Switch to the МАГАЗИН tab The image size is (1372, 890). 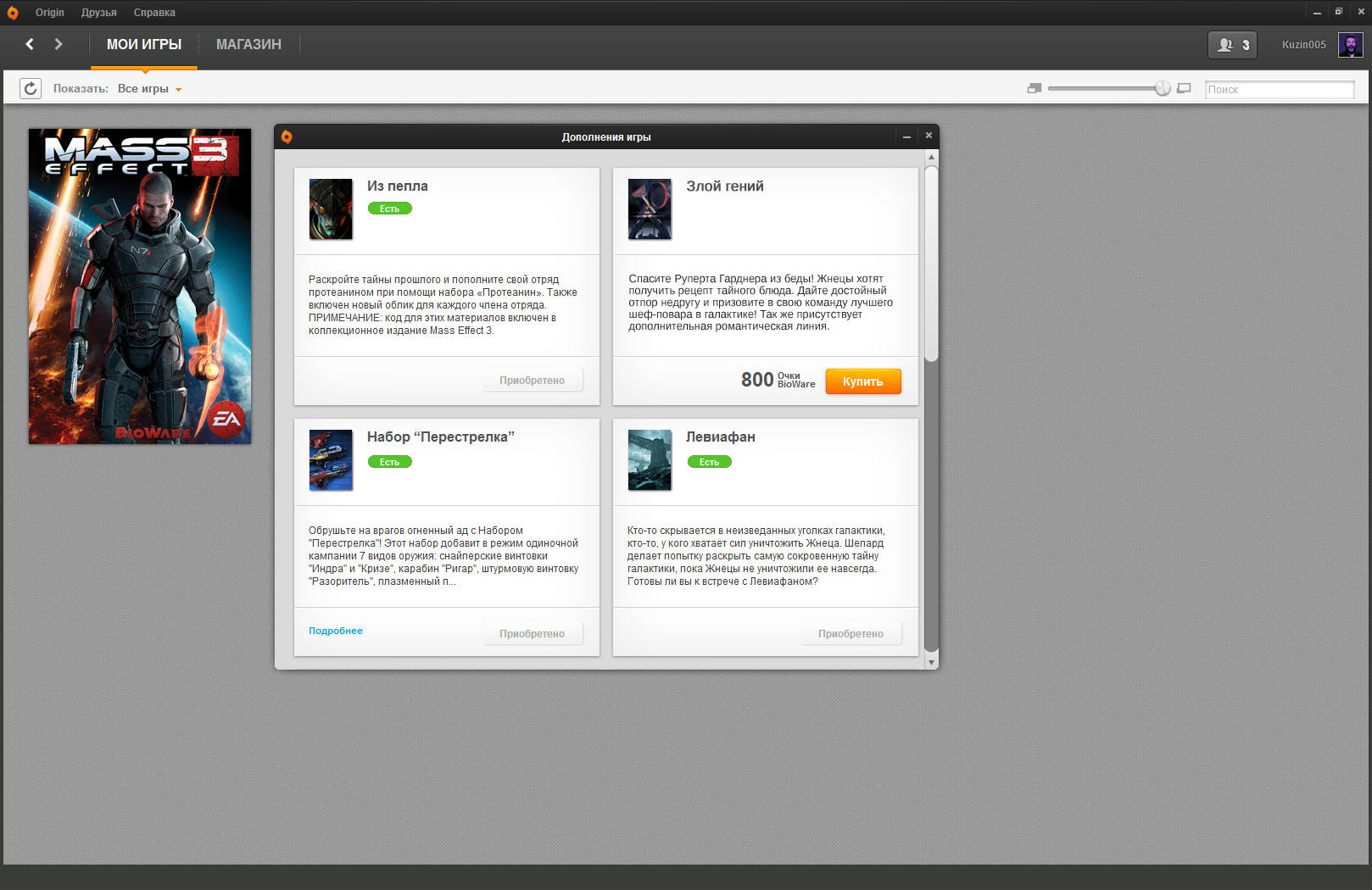(248, 44)
